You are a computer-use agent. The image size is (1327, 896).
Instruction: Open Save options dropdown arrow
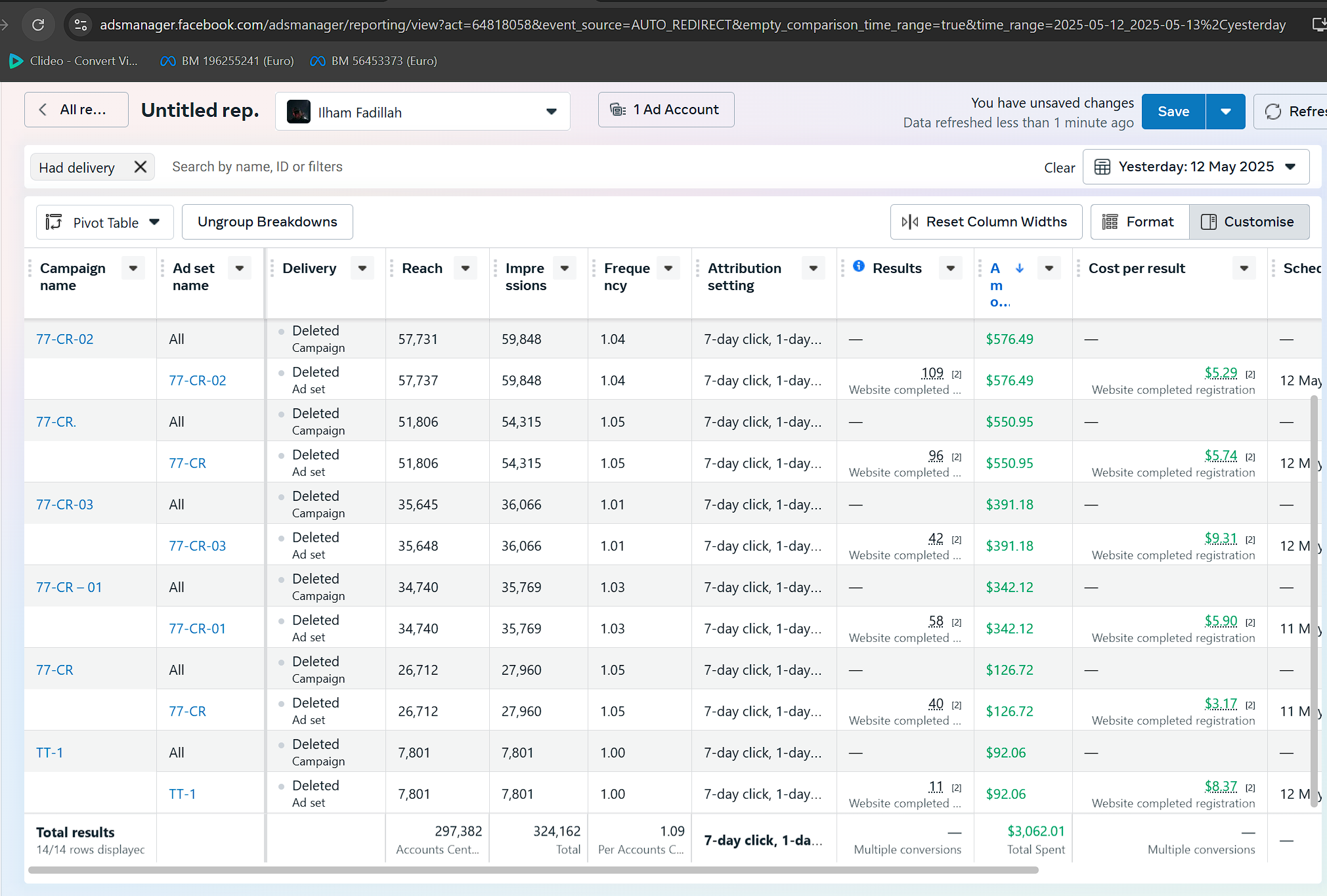[1225, 112]
